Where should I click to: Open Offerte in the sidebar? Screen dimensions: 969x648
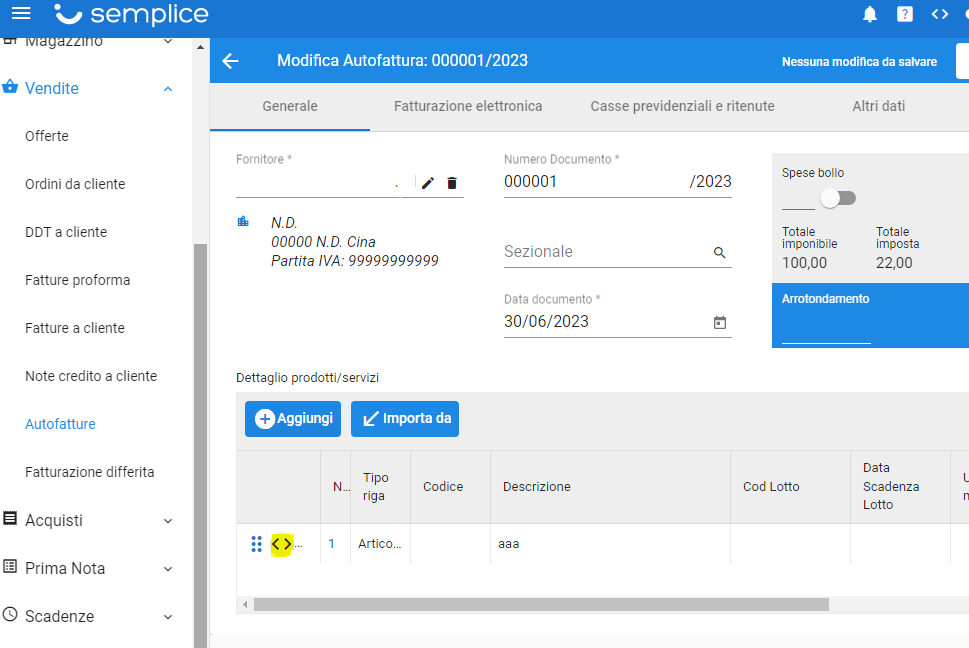(47, 136)
